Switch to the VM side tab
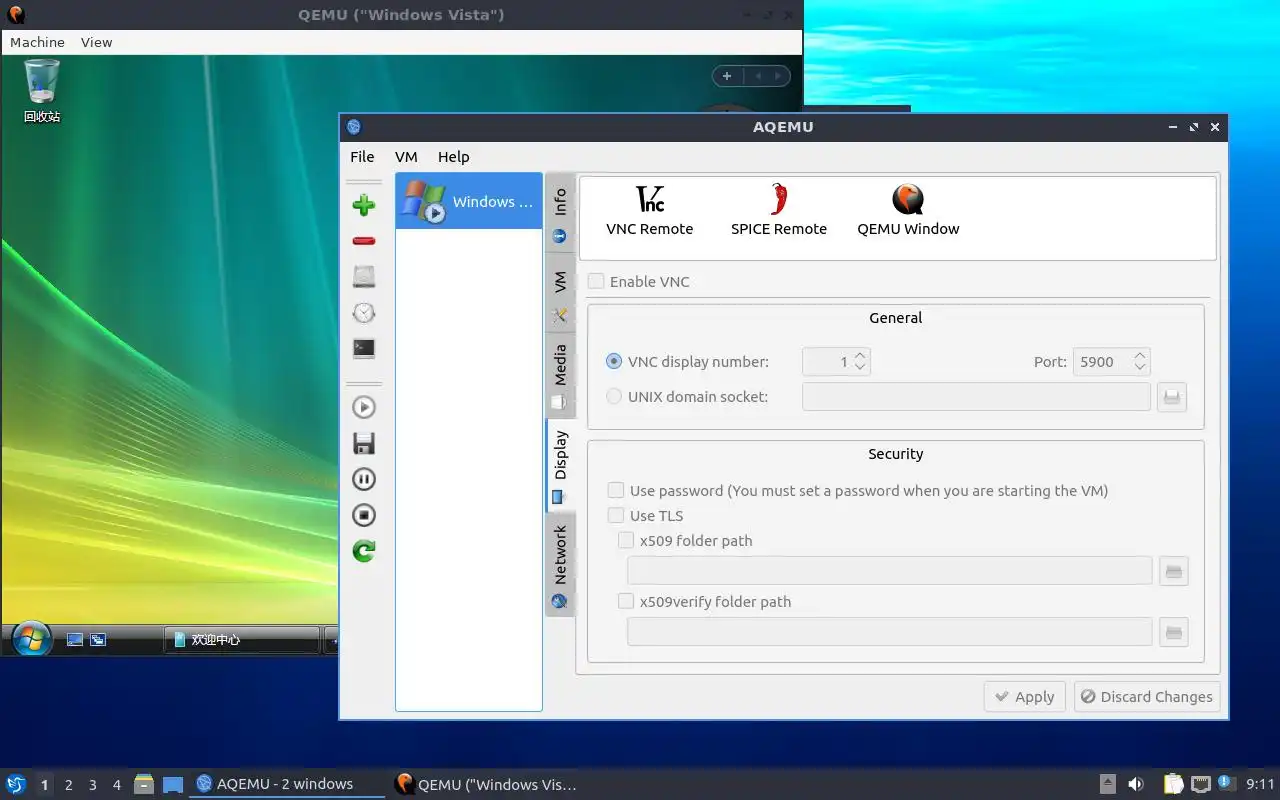 pyautogui.click(x=560, y=294)
